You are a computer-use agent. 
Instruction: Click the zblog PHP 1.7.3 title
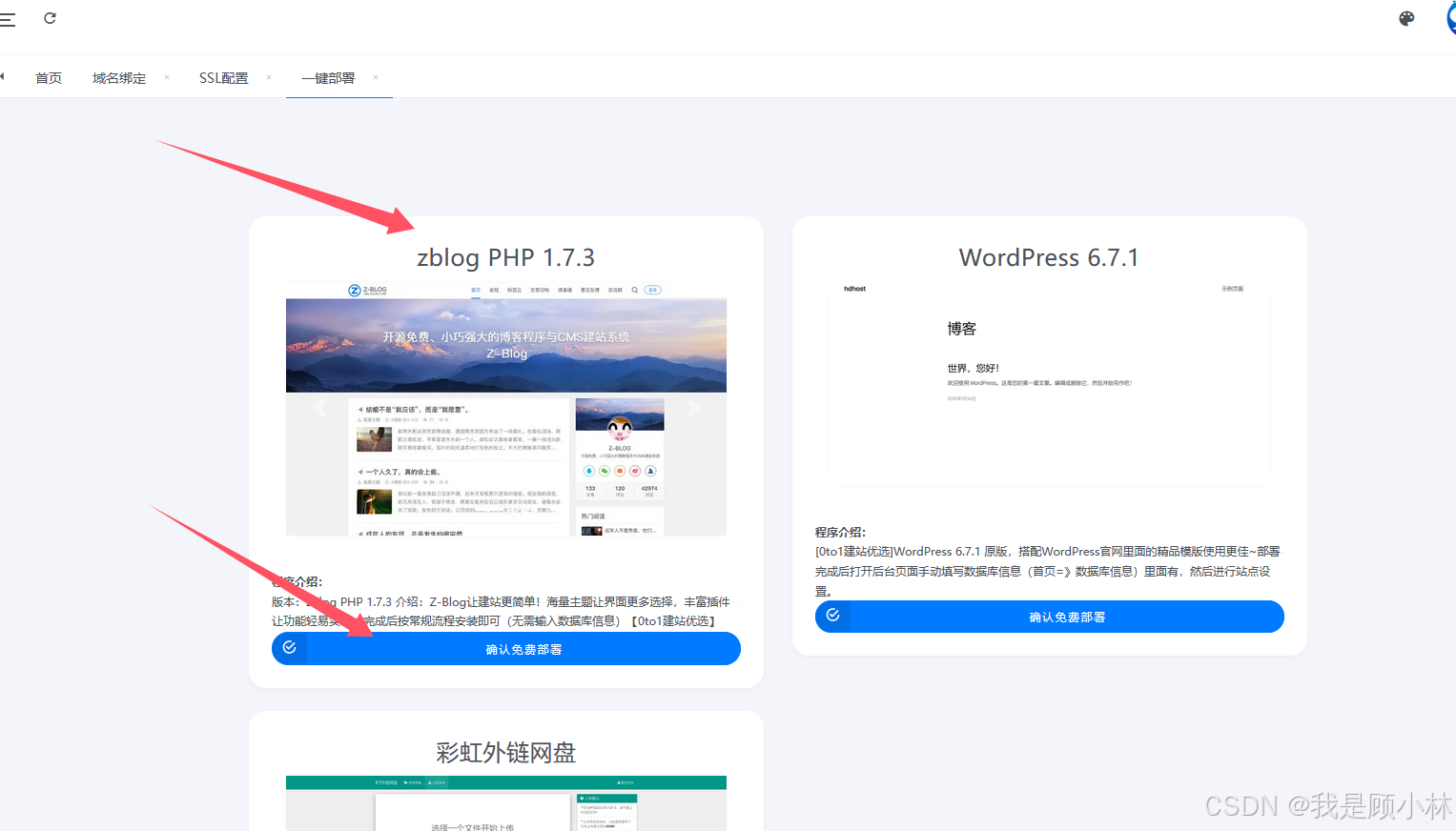tap(506, 257)
